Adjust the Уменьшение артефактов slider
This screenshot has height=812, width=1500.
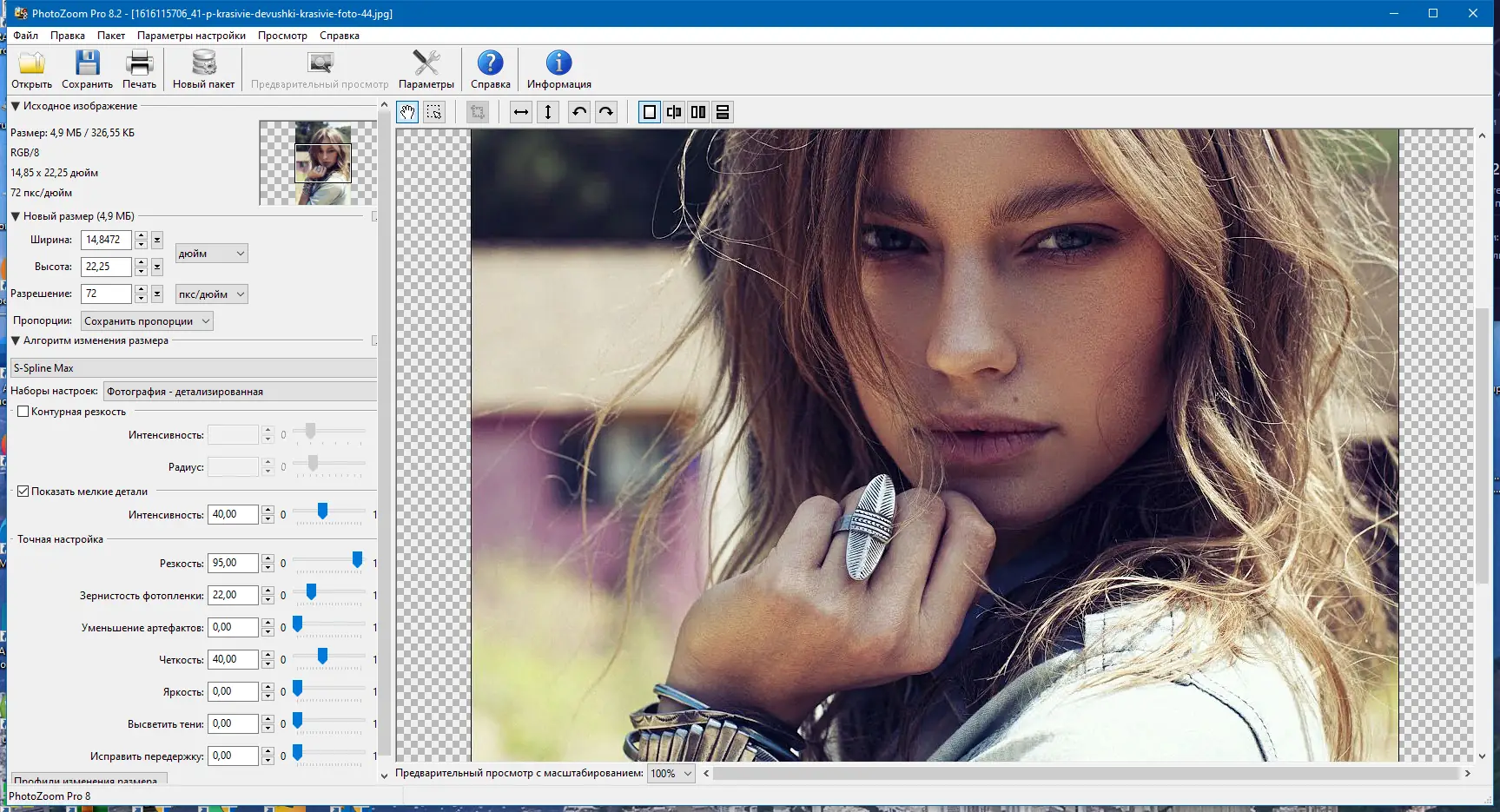tap(297, 625)
